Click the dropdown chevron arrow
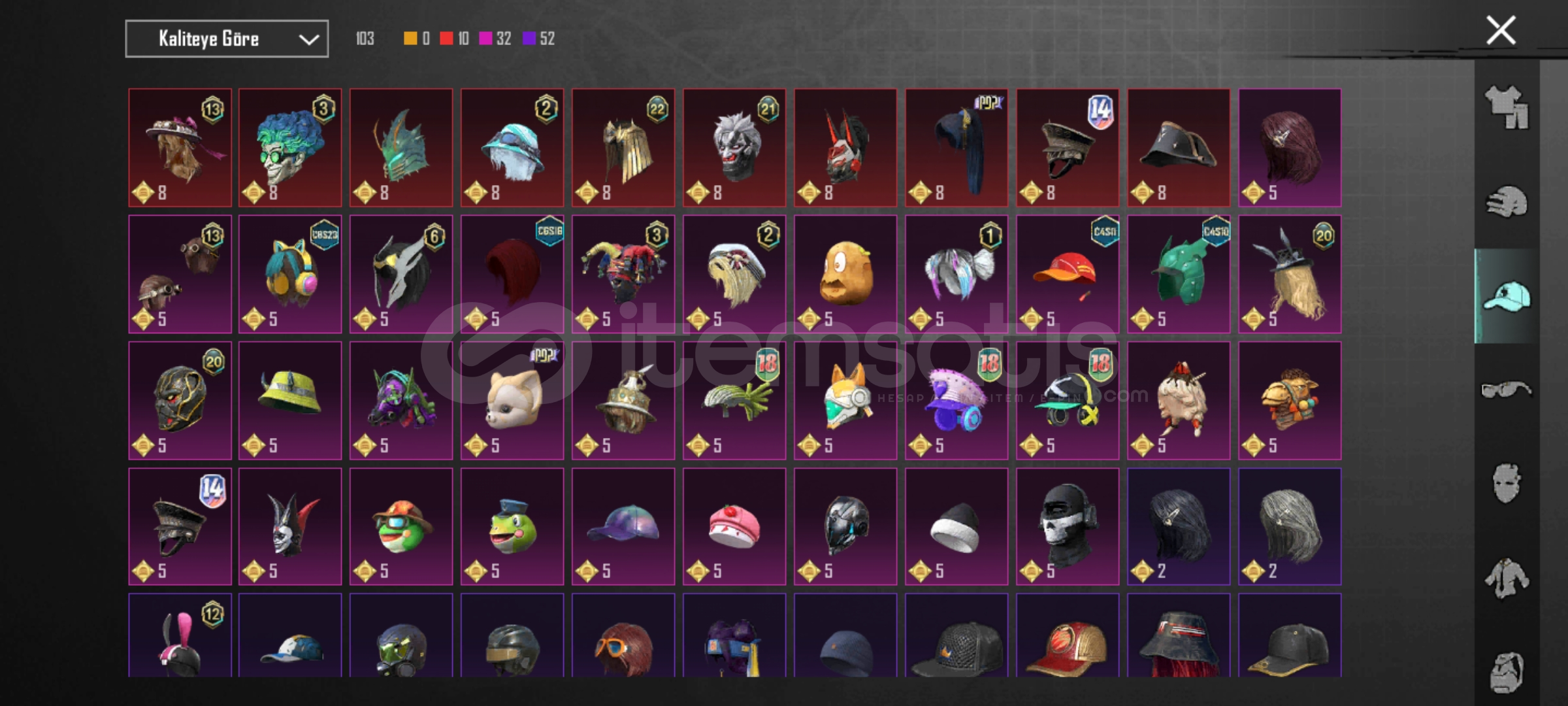This screenshot has height=706, width=1568. pos(308,39)
